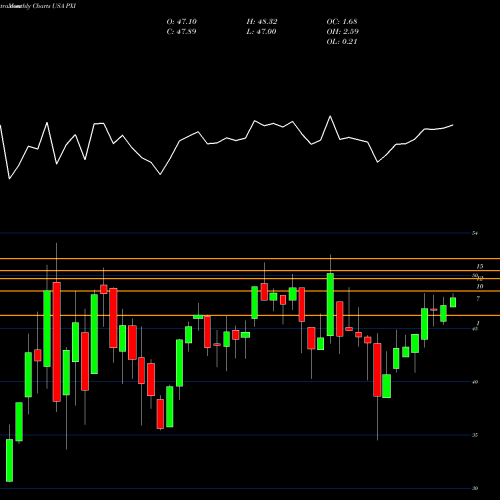Click the OL: 0.21 reading
Viewport: 500px width, 500px height.
pyautogui.click(x=342, y=42)
